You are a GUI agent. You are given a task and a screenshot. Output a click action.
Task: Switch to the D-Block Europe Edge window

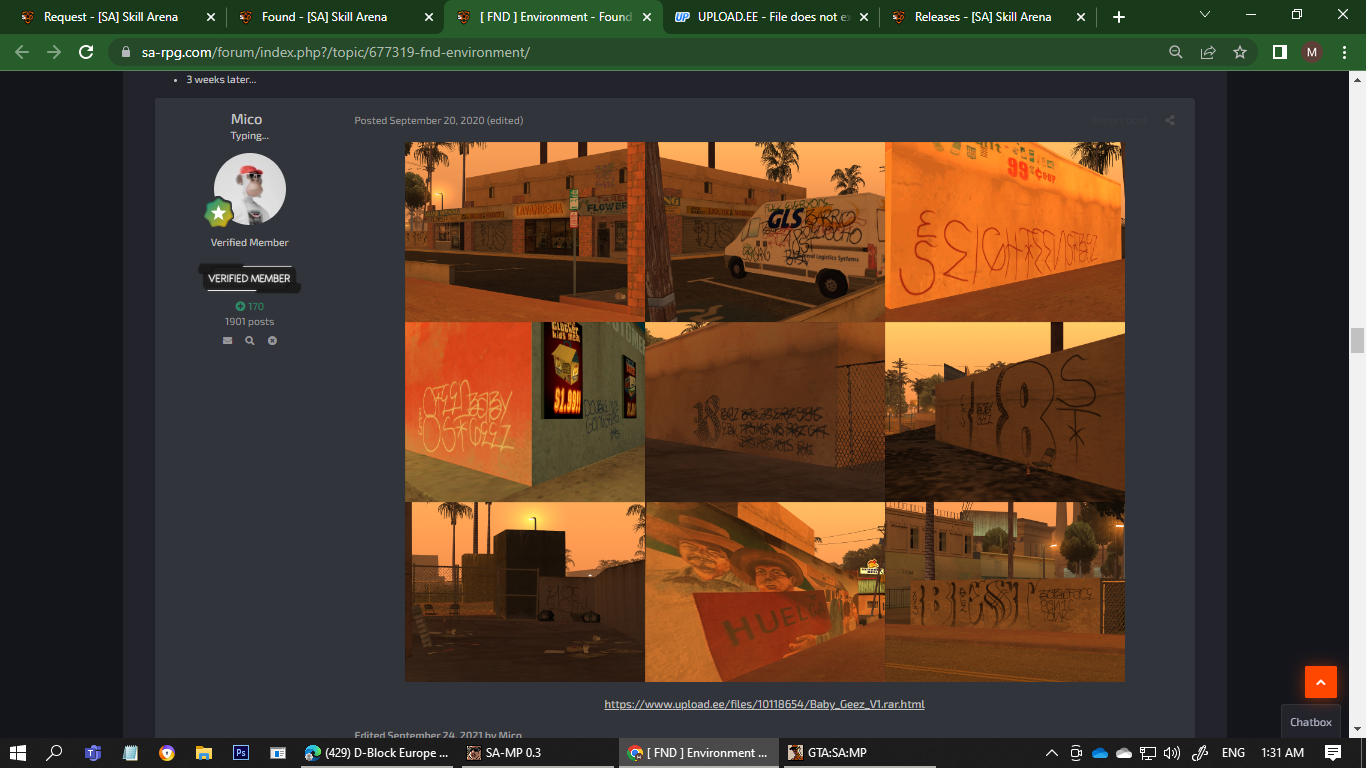pyautogui.click(x=378, y=752)
